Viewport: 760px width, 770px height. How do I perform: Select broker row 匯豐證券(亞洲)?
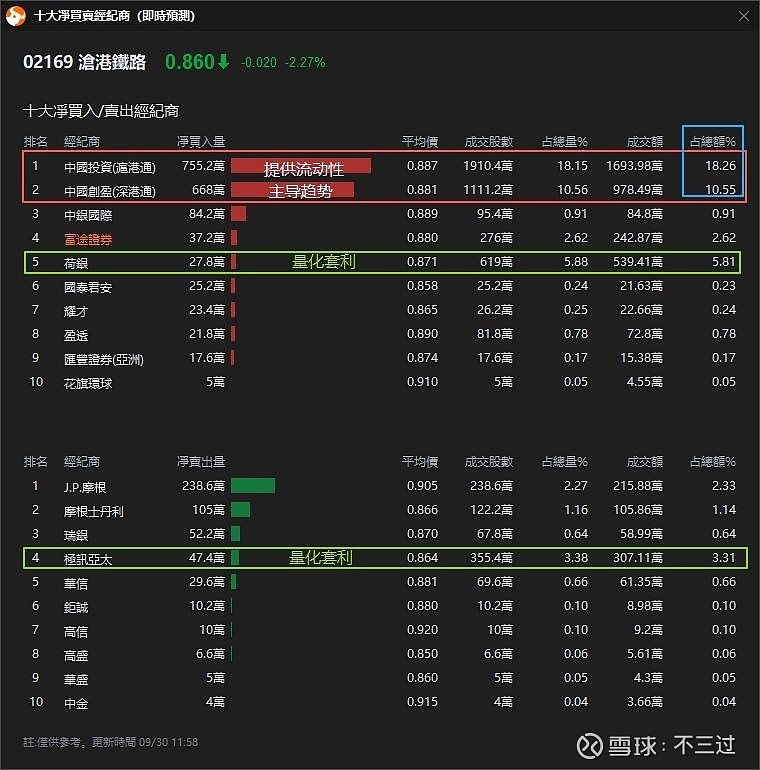point(380,358)
